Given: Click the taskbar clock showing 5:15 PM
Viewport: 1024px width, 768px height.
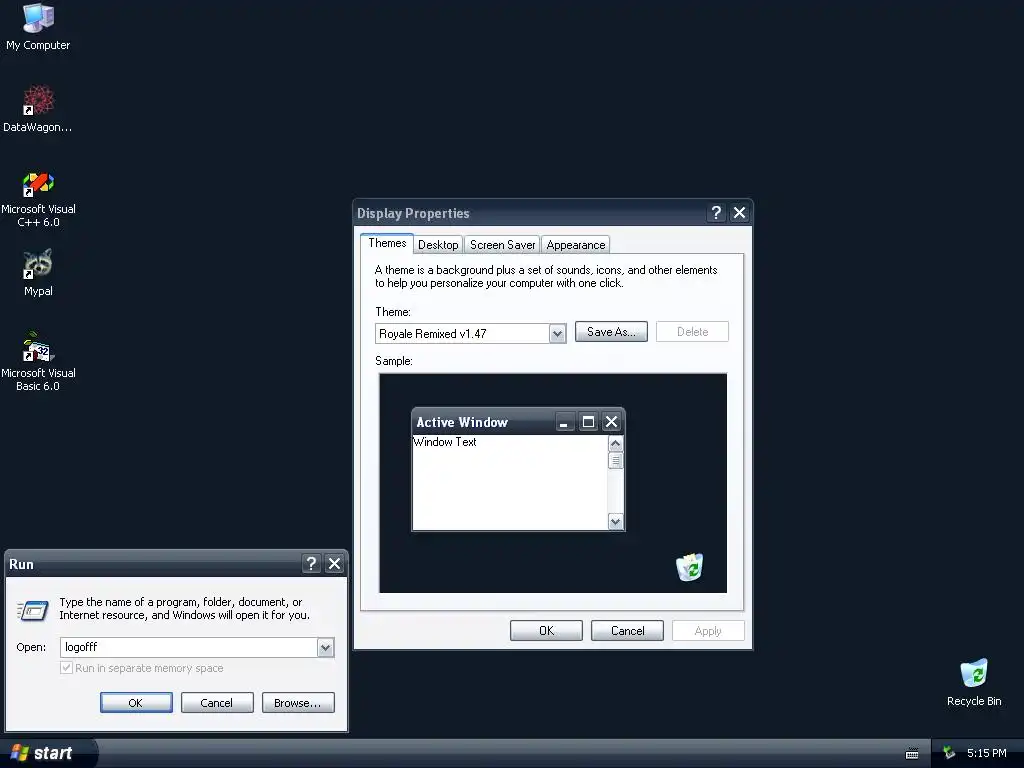Looking at the screenshot, I should tap(987, 753).
